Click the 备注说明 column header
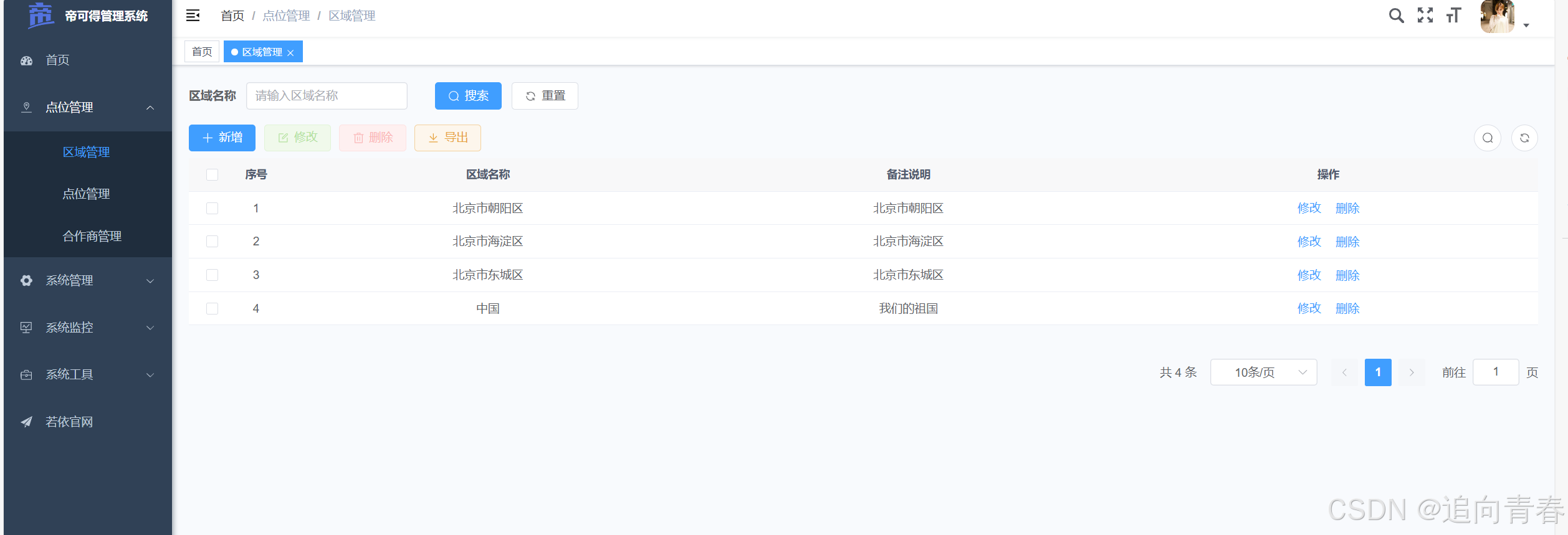This screenshot has width=1568, height=535. (908, 174)
